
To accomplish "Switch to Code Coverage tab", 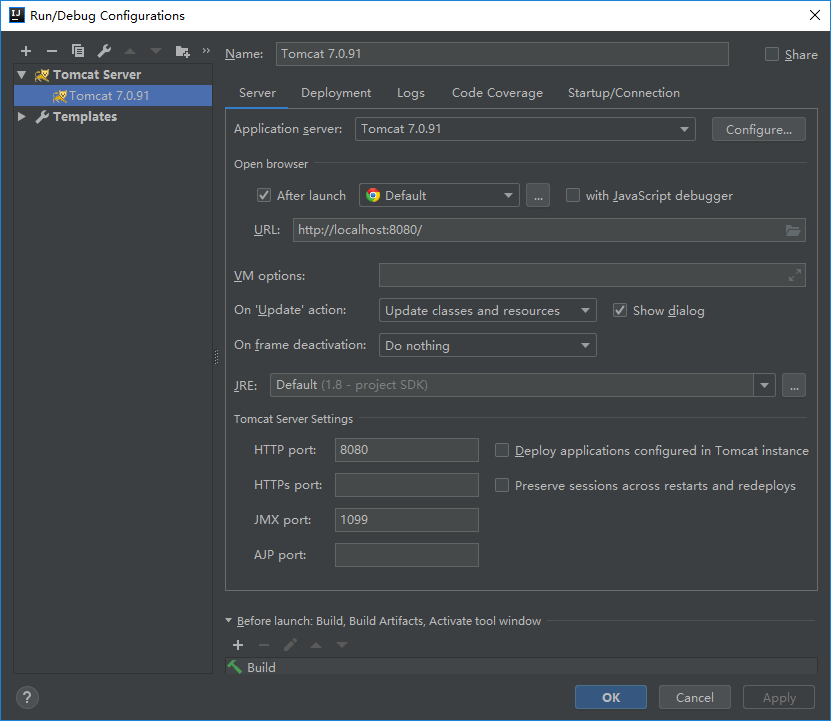I will [497, 93].
